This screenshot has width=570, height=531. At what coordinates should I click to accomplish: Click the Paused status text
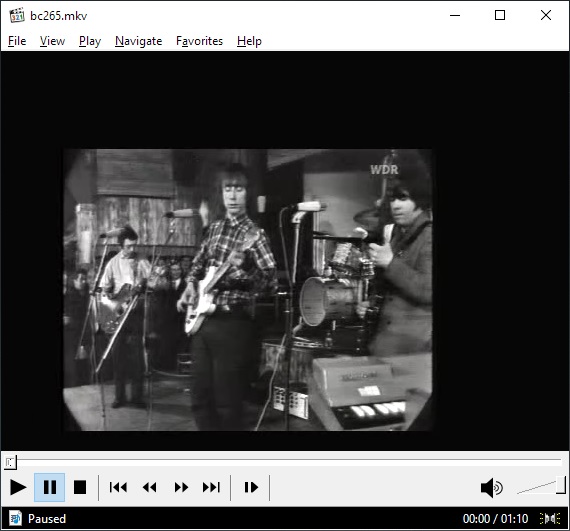point(47,519)
